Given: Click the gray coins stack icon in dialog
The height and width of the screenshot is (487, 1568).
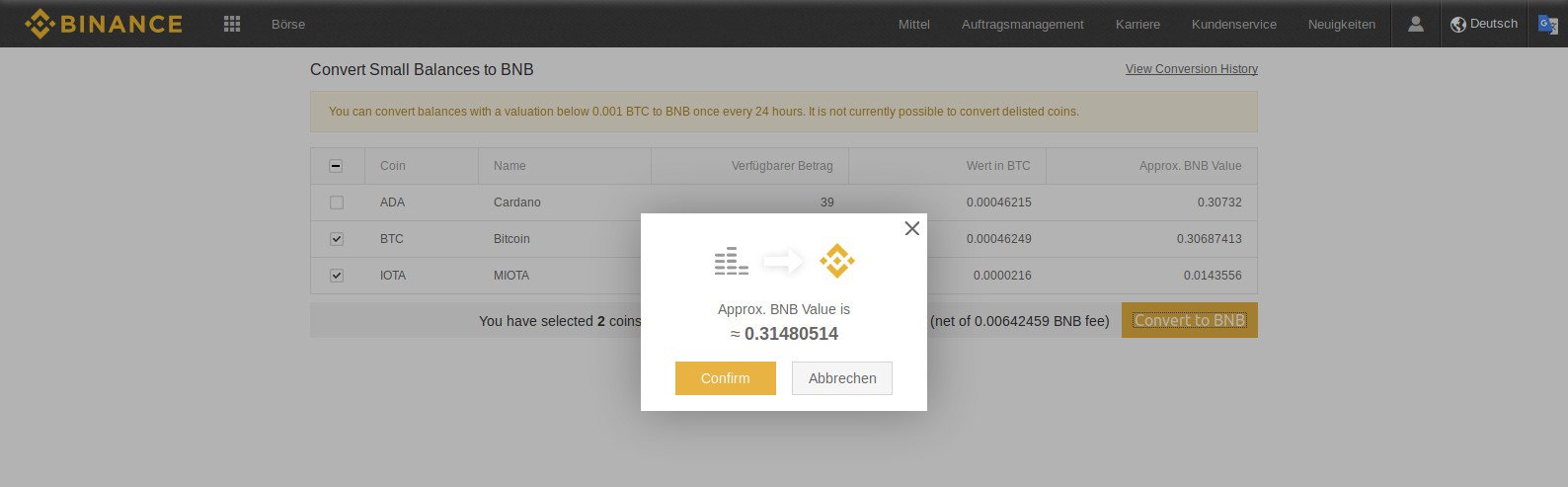Looking at the screenshot, I should (x=732, y=261).
